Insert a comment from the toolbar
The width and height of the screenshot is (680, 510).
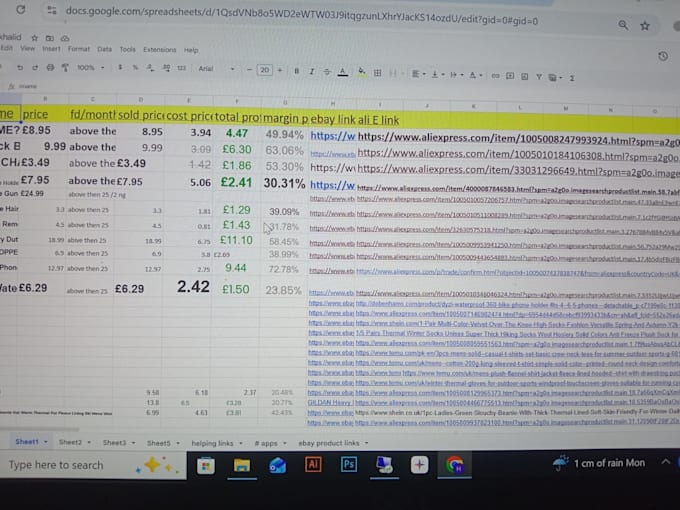pyautogui.click(x=510, y=76)
